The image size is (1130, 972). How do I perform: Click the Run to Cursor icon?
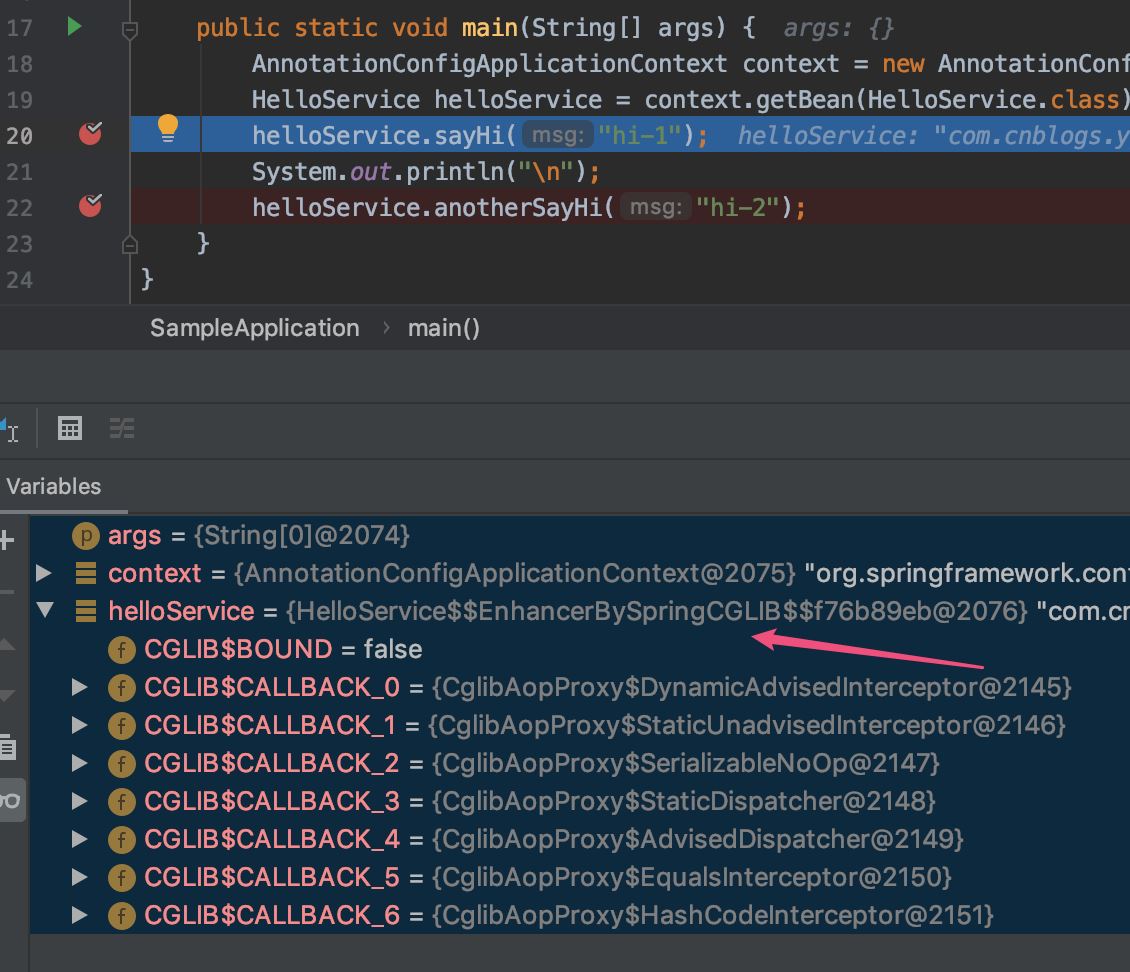point(9,429)
